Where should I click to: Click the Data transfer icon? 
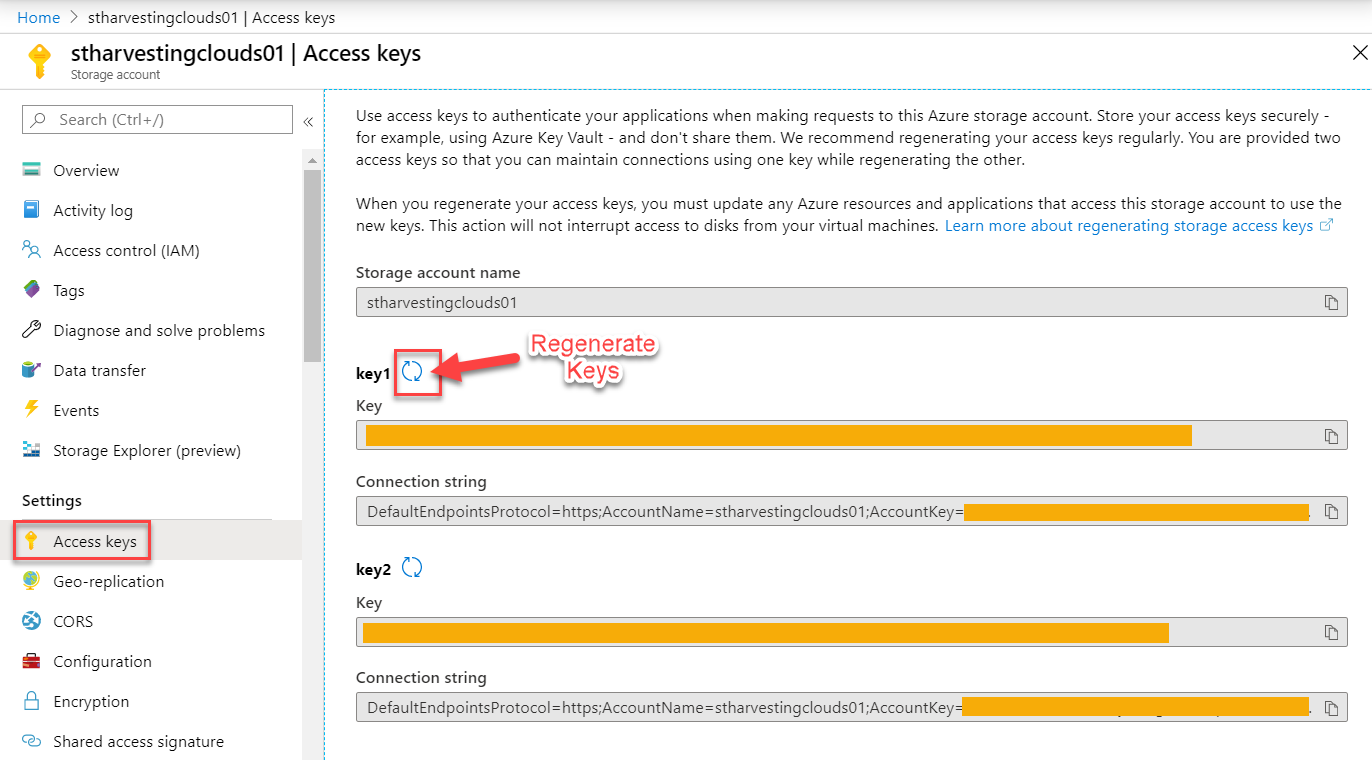pyautogui.click(x=32, y=370)
